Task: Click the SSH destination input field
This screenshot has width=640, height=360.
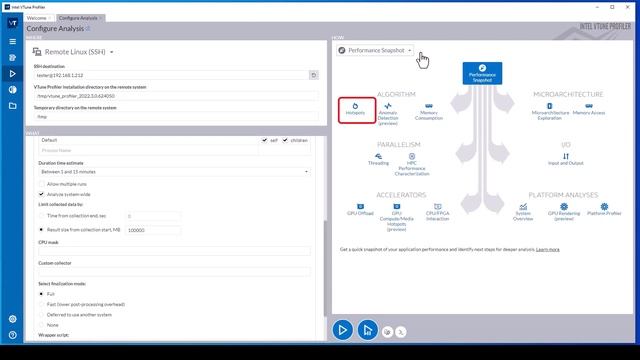Action: 171,75
